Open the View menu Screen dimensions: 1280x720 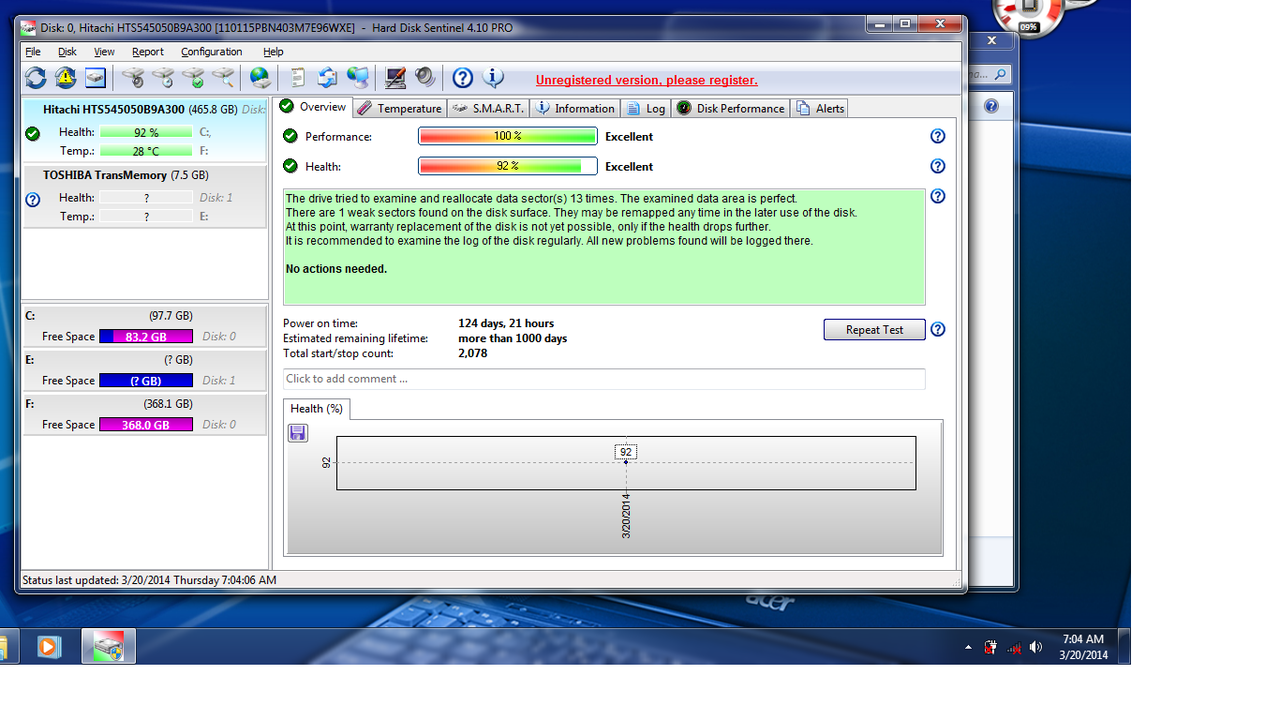(104, 52)
